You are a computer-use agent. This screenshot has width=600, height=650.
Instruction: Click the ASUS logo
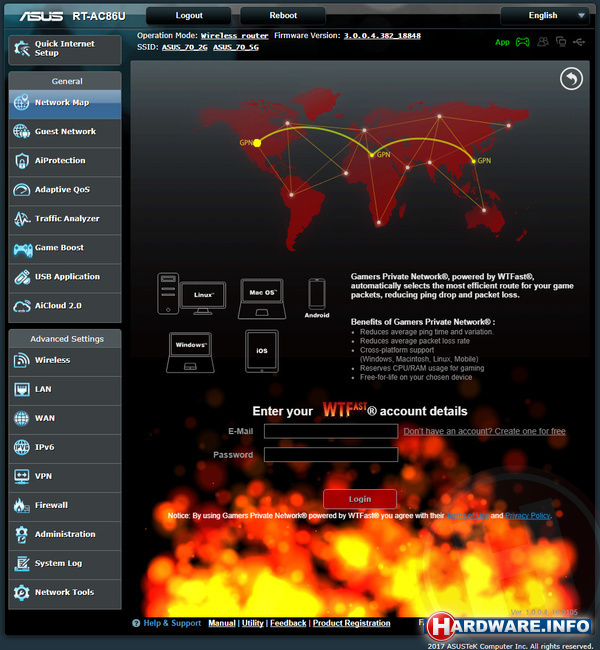[41, 16]
